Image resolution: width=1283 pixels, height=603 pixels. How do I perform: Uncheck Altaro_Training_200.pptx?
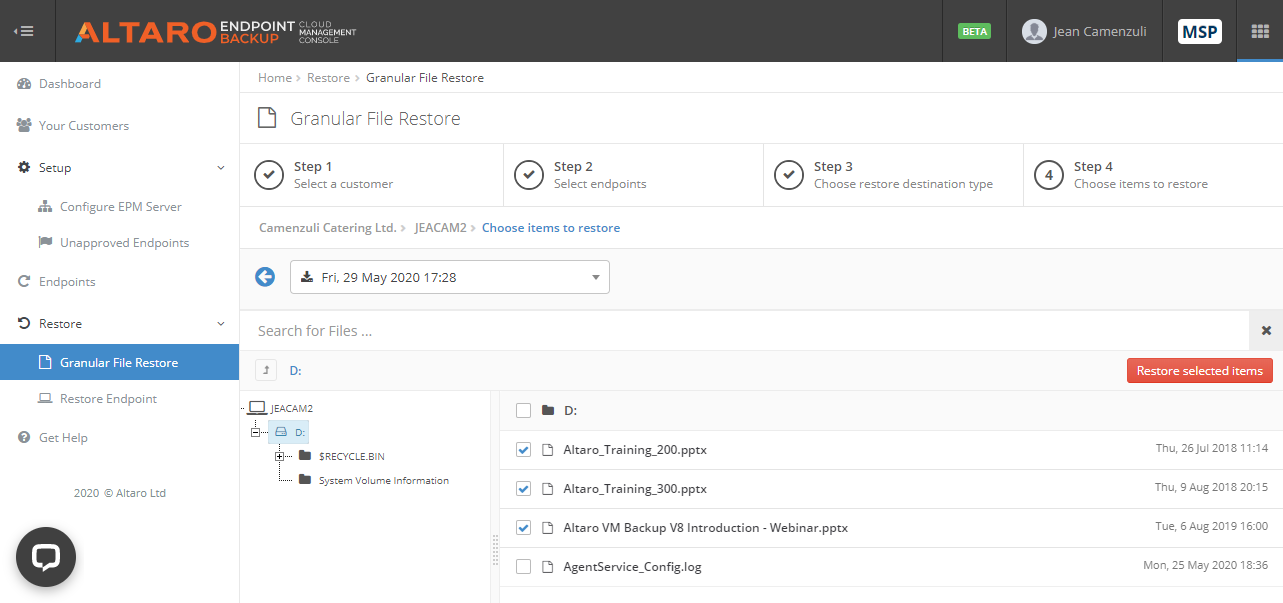[x=523, y=449]
